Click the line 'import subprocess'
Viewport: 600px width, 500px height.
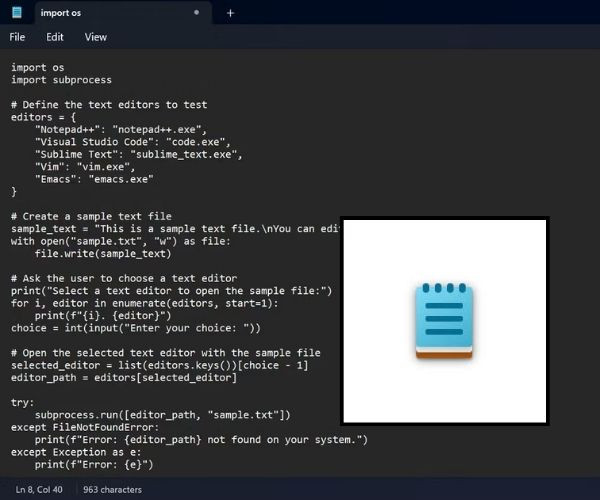(x=61, y=80)
